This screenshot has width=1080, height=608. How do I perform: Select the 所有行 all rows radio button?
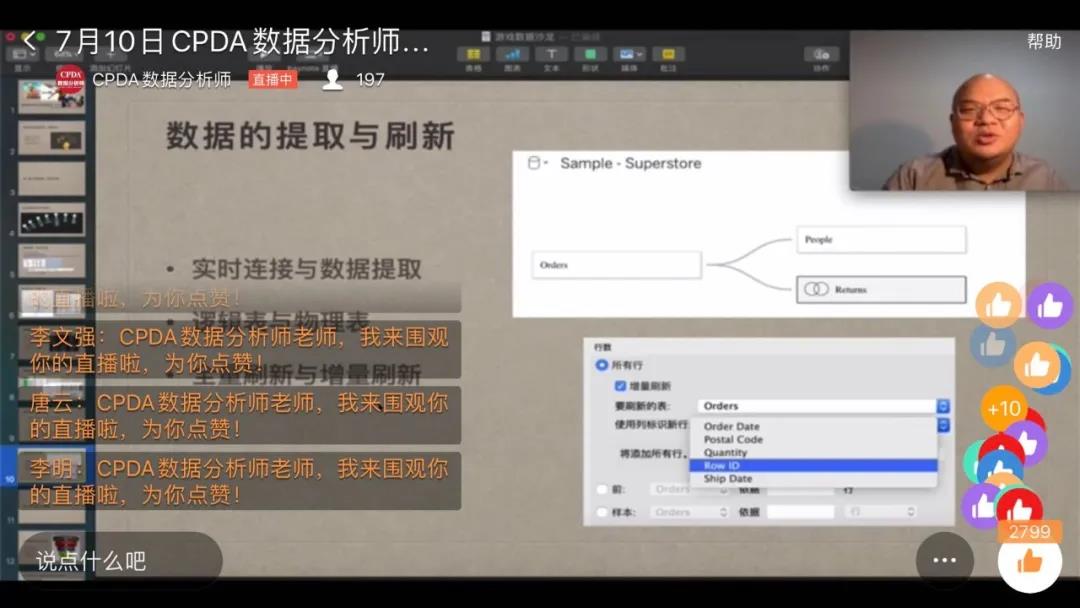(x=601, y=365)
